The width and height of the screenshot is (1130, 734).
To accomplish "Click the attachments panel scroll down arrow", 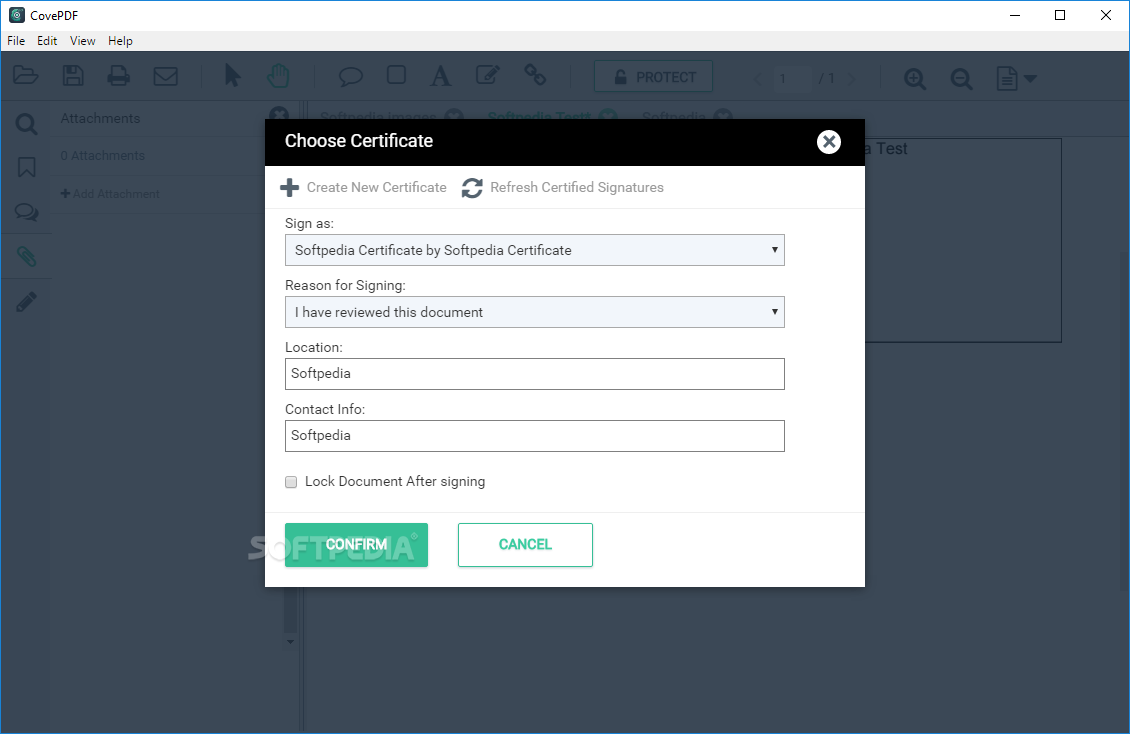I will (x=290, y=641).
